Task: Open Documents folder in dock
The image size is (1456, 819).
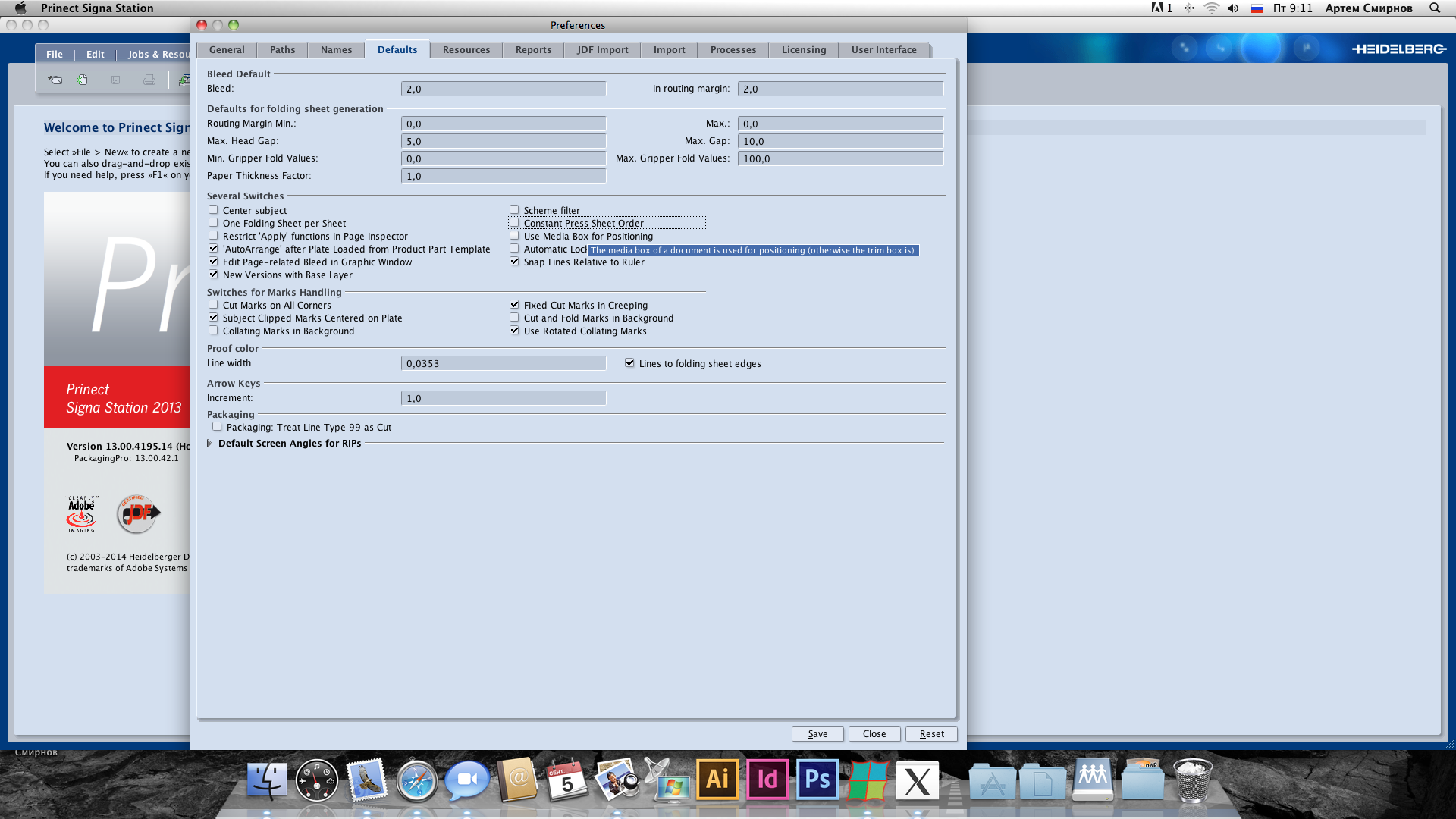Action: [1042, 782]
